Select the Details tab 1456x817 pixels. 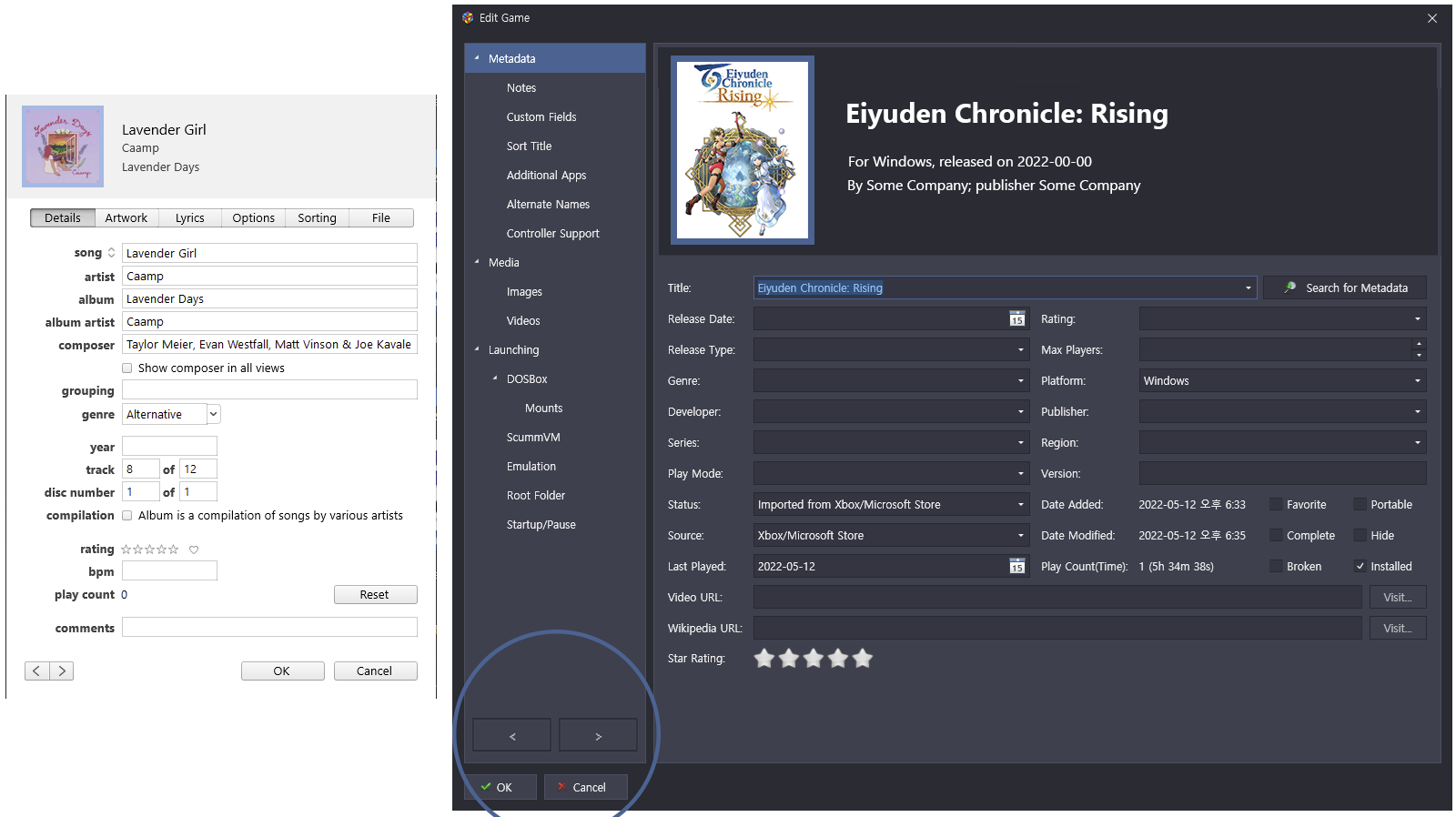pyautogui.click(x=63, y=218)
